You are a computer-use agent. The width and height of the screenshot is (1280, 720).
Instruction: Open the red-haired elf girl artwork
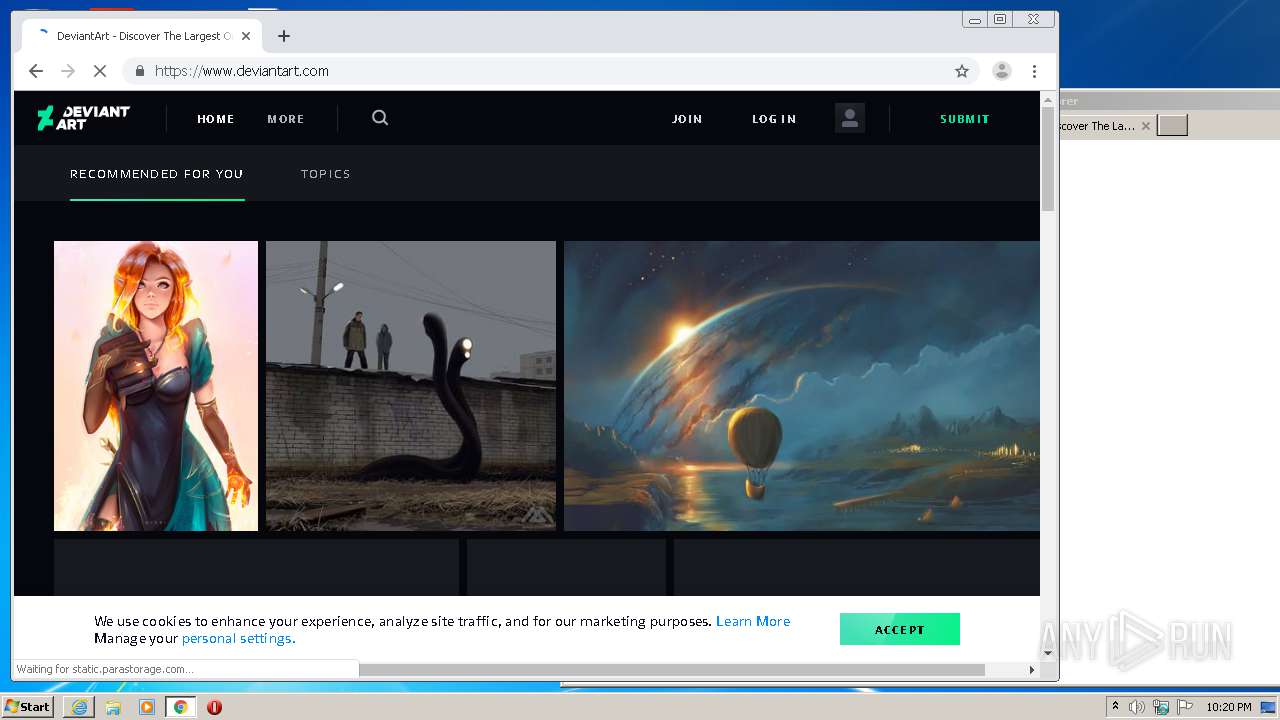click(x=156, y=386)
